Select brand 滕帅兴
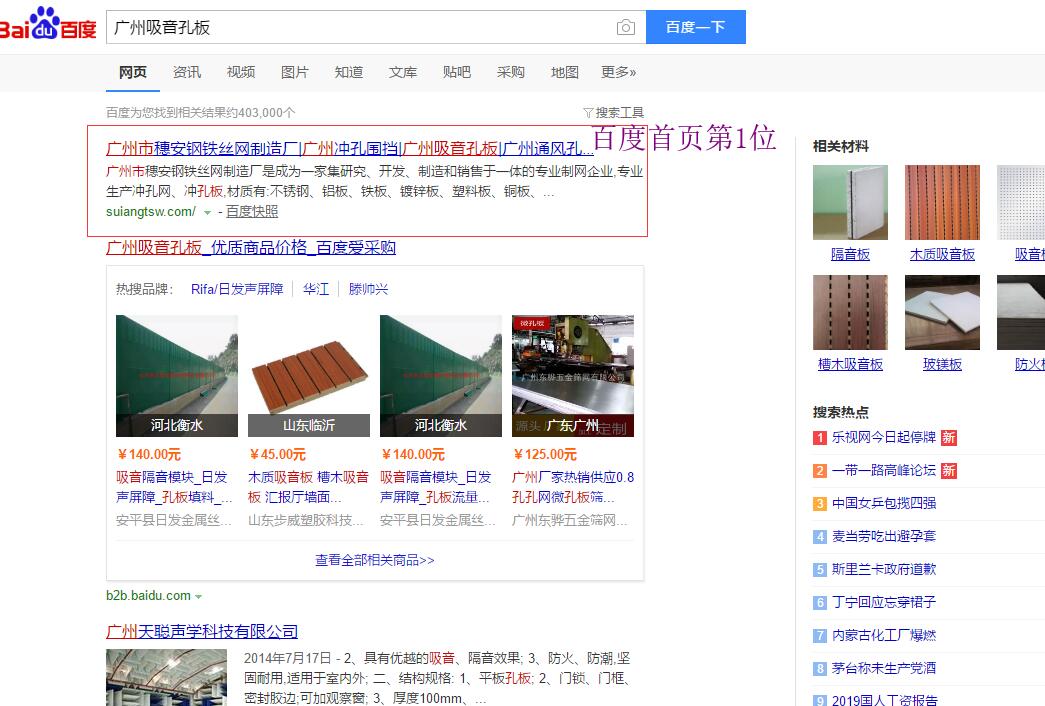1045x706 pixels. point(368,289)
